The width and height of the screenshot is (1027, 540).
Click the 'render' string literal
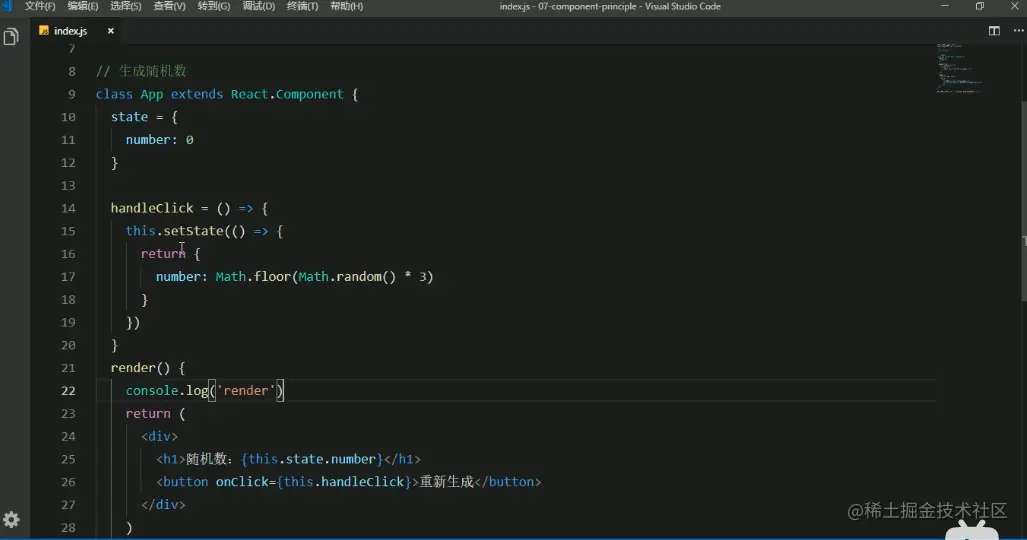246,391
